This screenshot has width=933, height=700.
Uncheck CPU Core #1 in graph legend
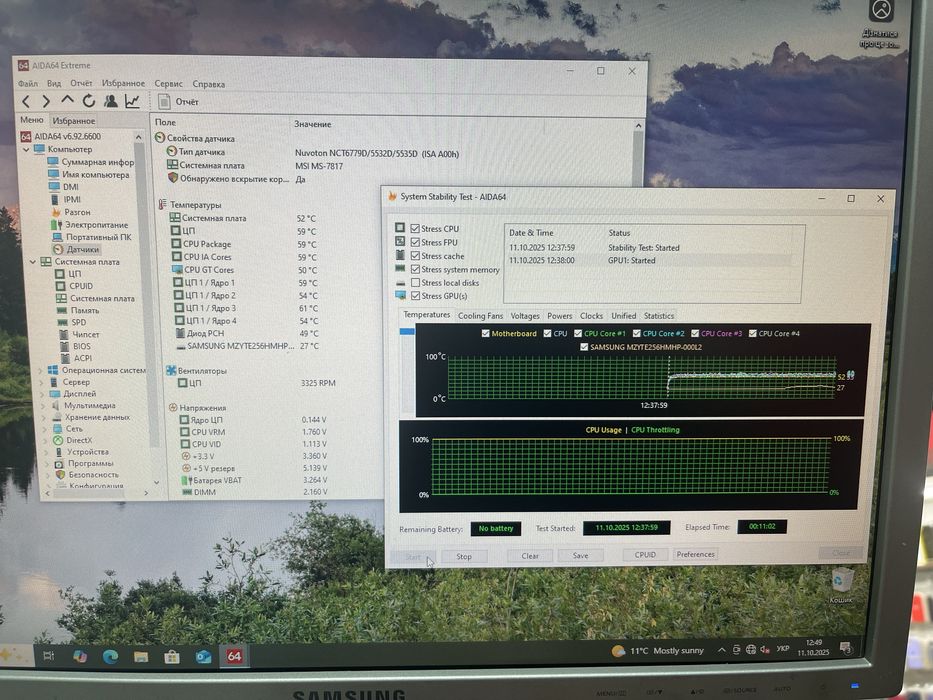coord(578,333)
